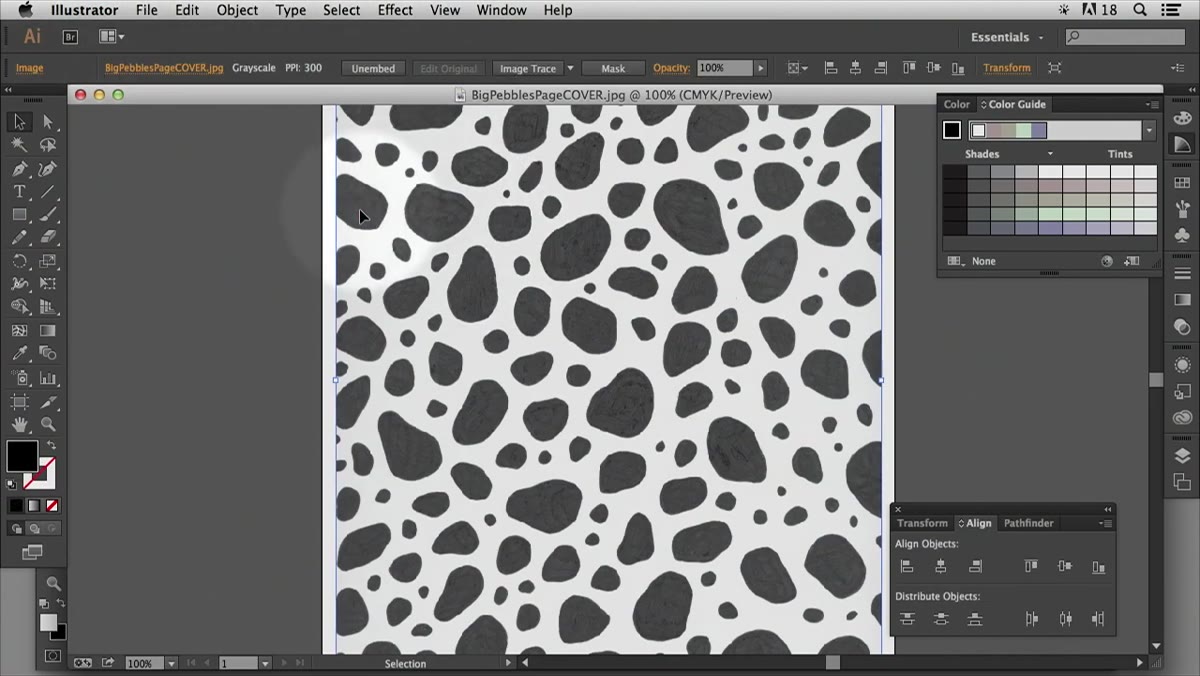The height and width of the screenshot is (676, 1200).
Task: Click the Mask button
Action: [x=613, y=68]
